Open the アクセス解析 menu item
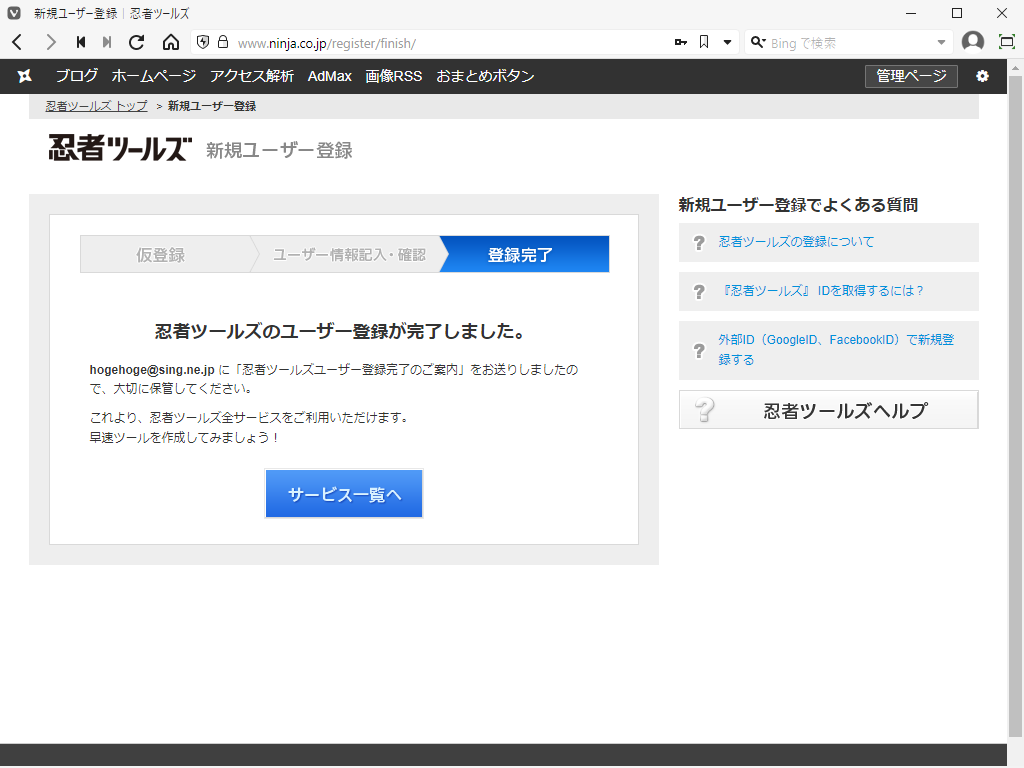Image resolution: width=1024 pixels, height=768 pixels. tap(252, 76)
